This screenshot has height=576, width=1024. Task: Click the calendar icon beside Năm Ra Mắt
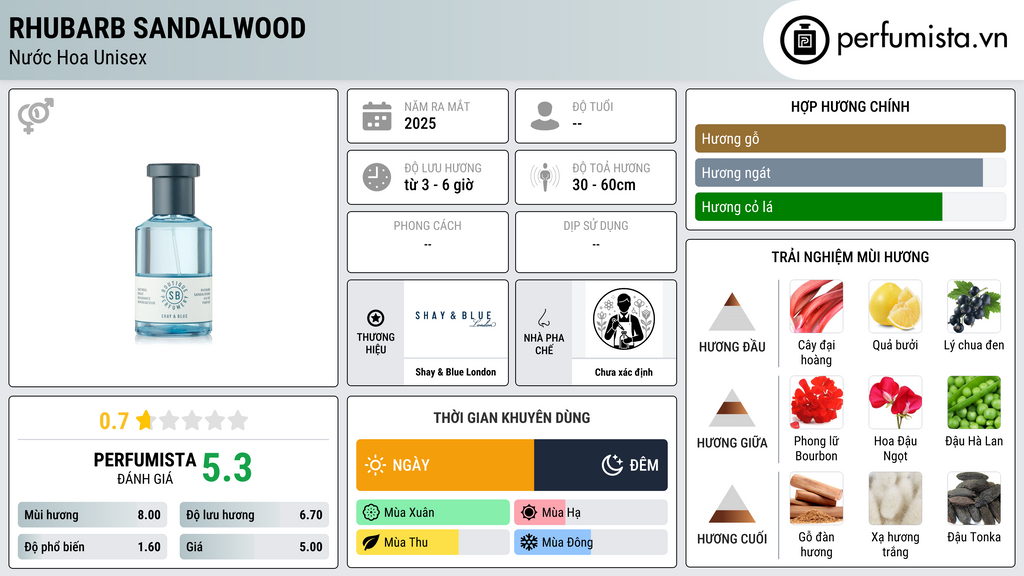click(377, 116)
